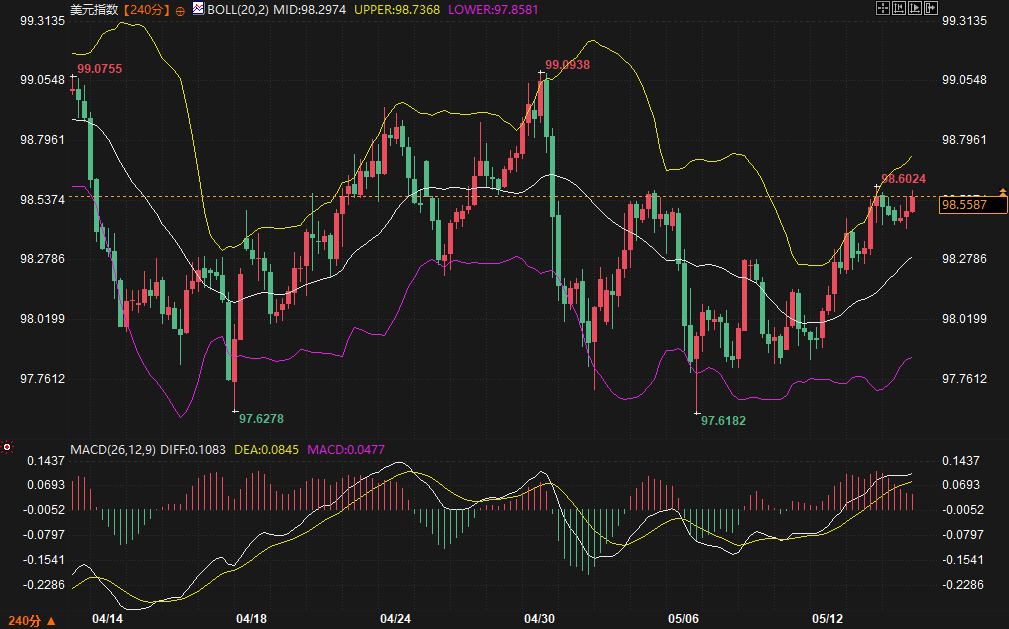The image size is (1009, 629).
Task: Click the 99.0755 high price marker
Action: click(100, 69)
